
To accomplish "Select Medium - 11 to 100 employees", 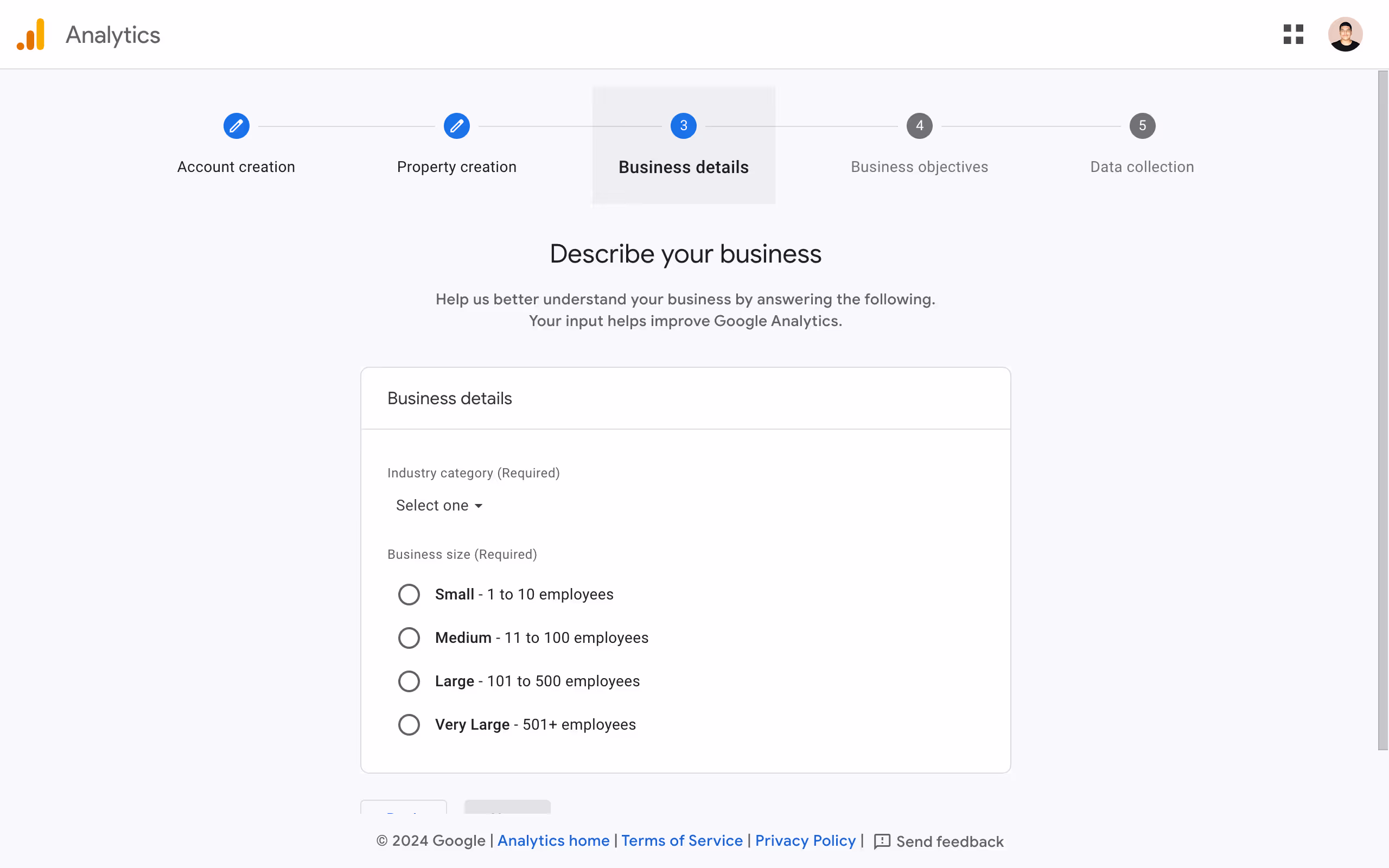I will coord(409,638).
